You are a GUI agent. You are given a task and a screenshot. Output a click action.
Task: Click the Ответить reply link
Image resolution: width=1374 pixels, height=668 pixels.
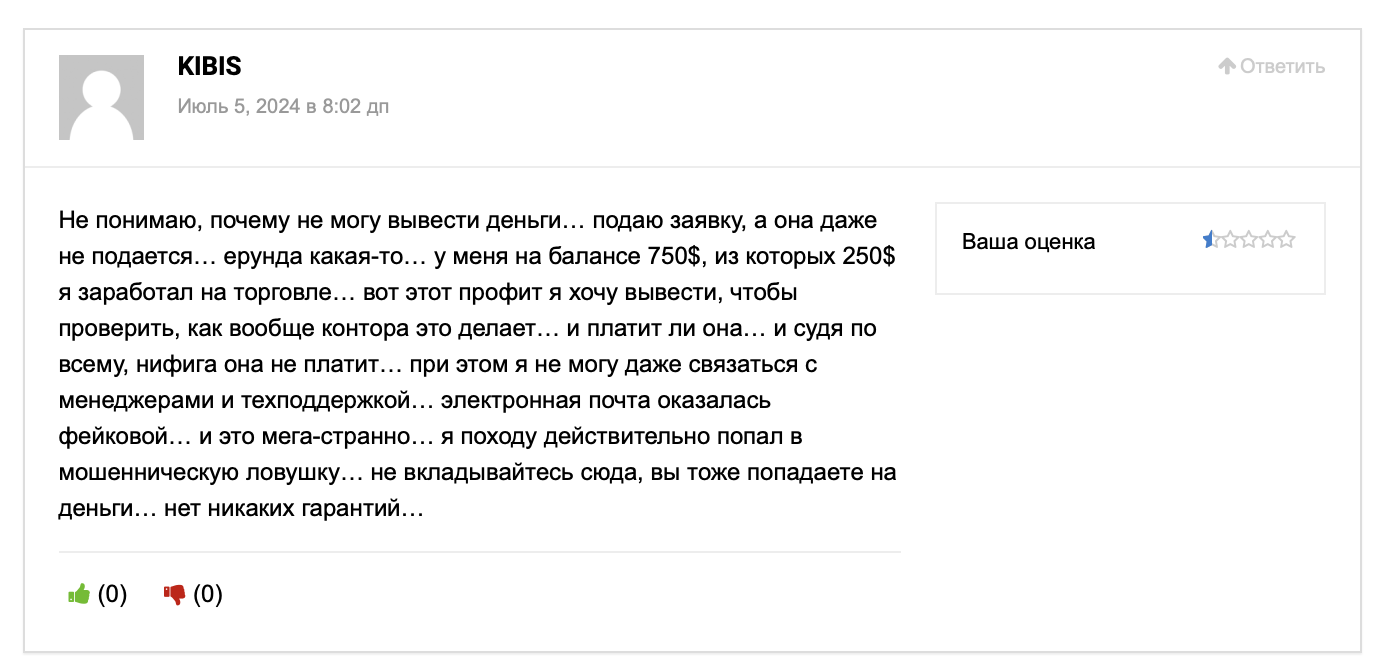1282,66
